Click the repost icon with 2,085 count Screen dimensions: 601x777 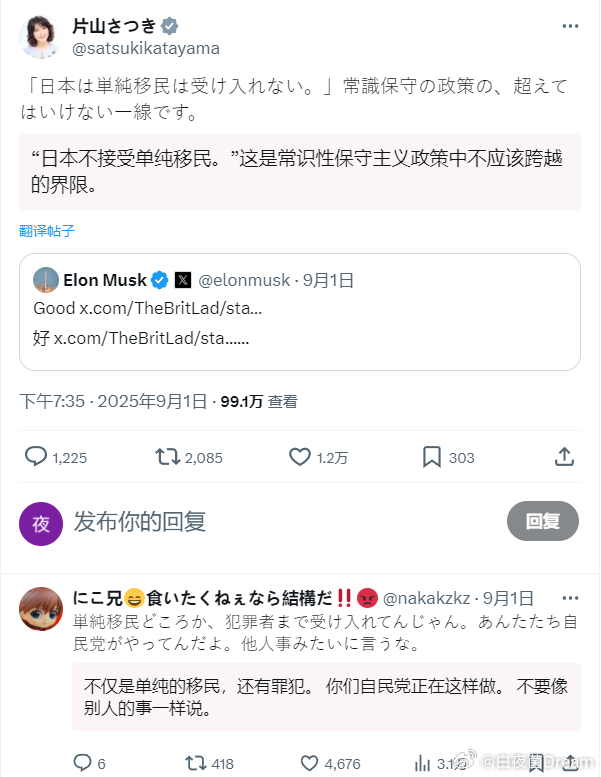[x=168, y=457]
